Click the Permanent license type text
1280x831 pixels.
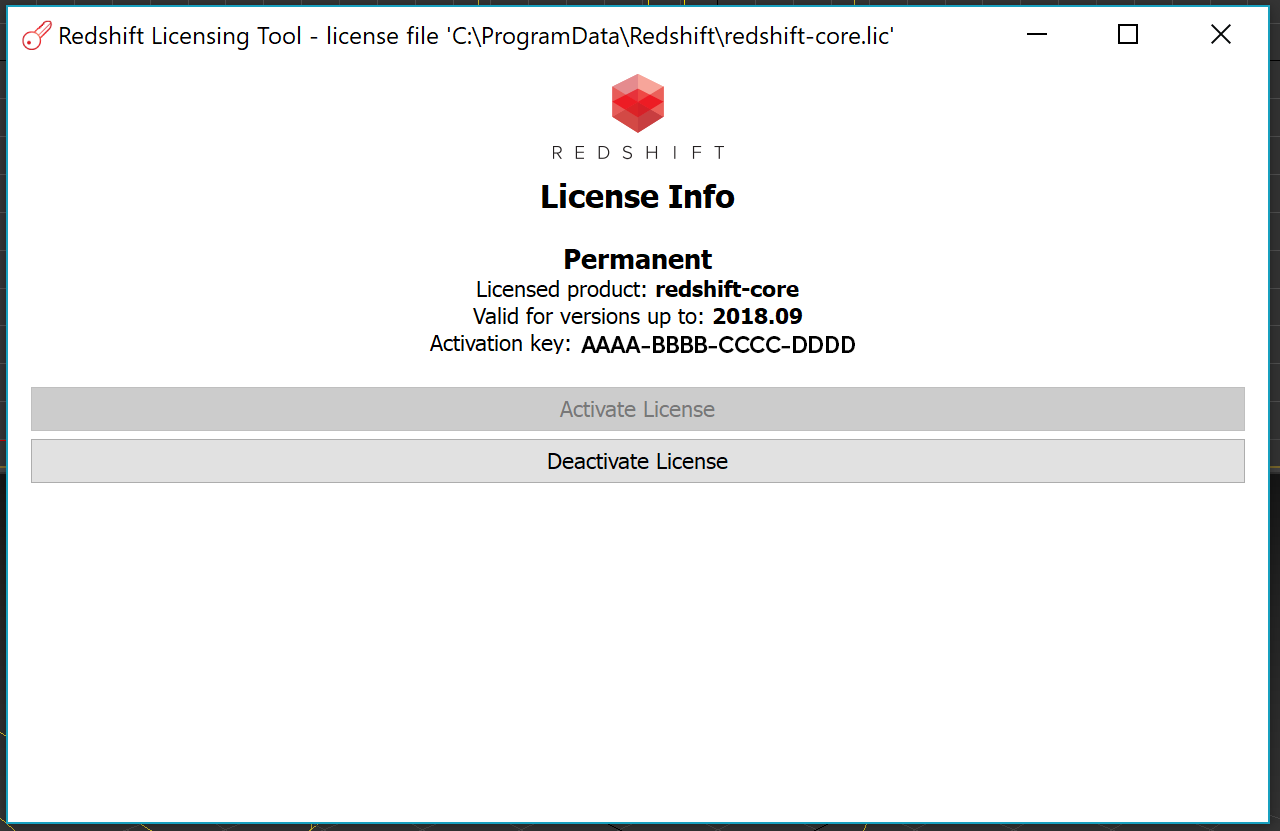638,260
